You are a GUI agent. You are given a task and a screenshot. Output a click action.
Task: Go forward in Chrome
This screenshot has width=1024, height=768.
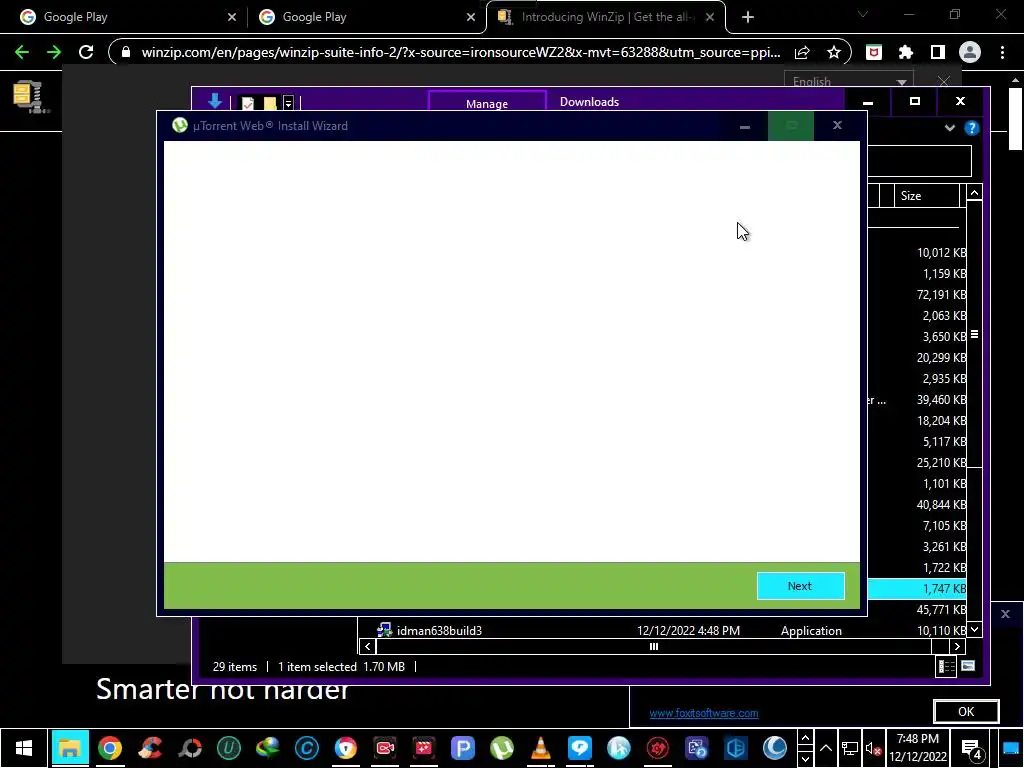click(54, 52)
